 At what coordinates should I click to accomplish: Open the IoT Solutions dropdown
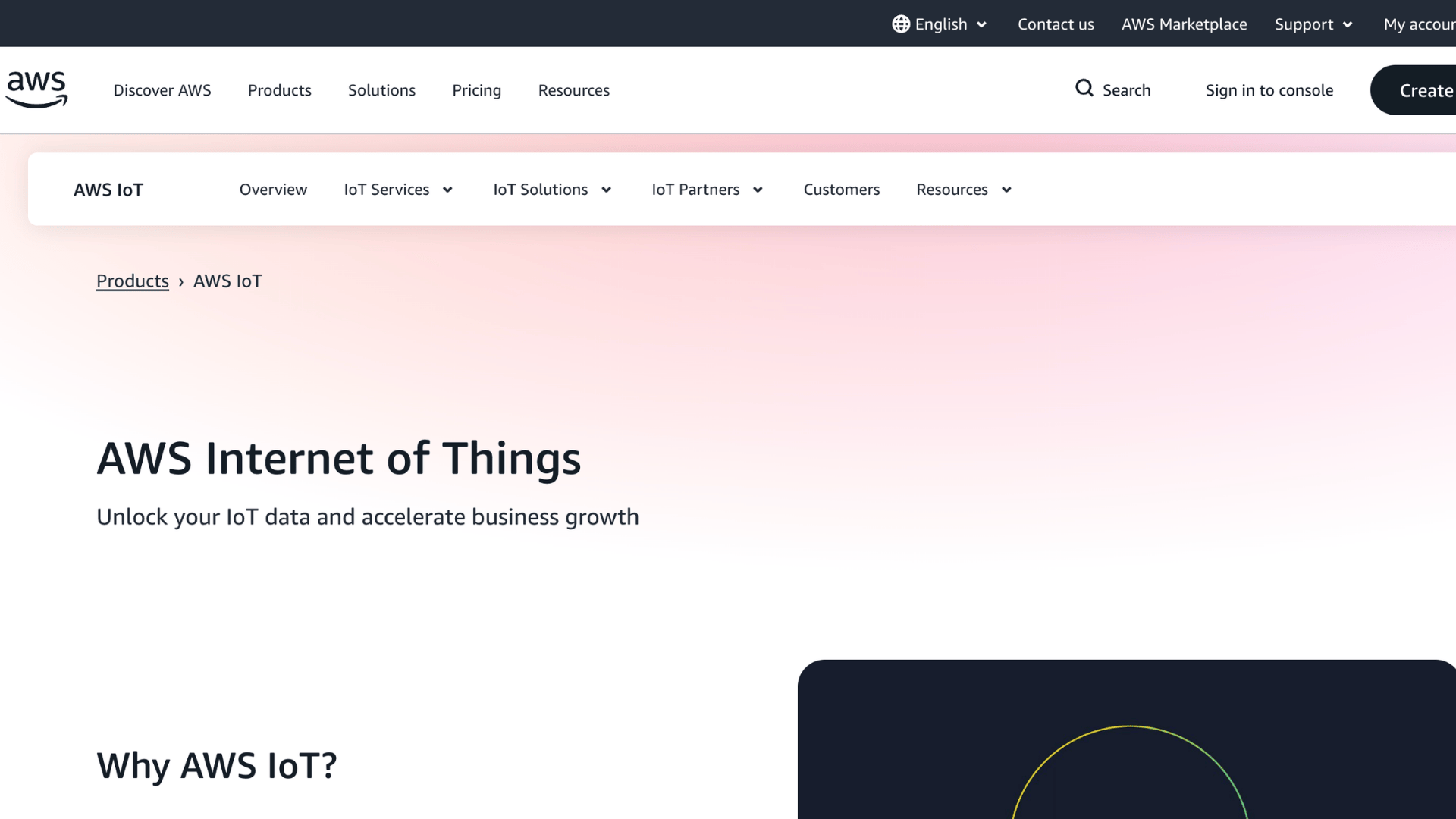click(551, 190)
